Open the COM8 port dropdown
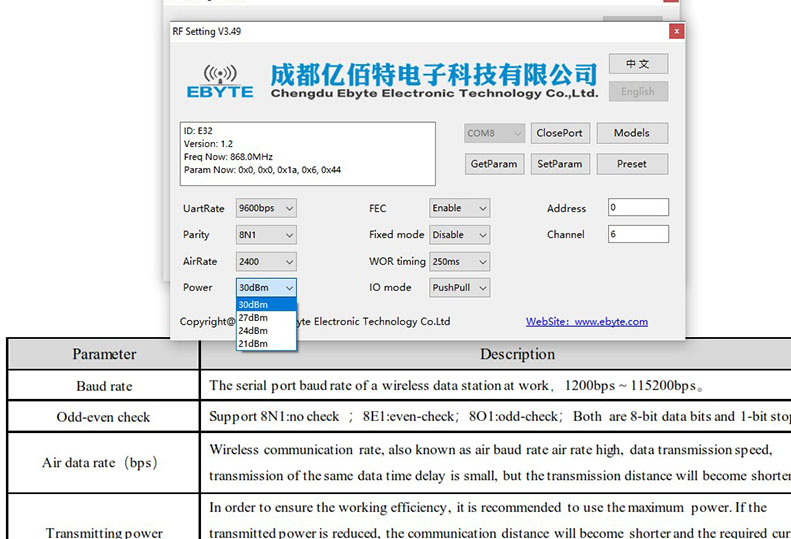The height and width of the screenshot is (539, 791). [494, 133]
